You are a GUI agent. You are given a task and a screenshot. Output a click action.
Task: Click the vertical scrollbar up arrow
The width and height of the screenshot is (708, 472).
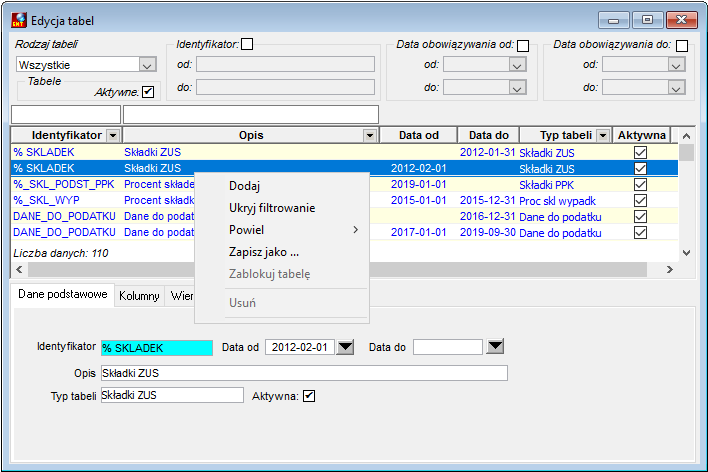click(686, 136)
